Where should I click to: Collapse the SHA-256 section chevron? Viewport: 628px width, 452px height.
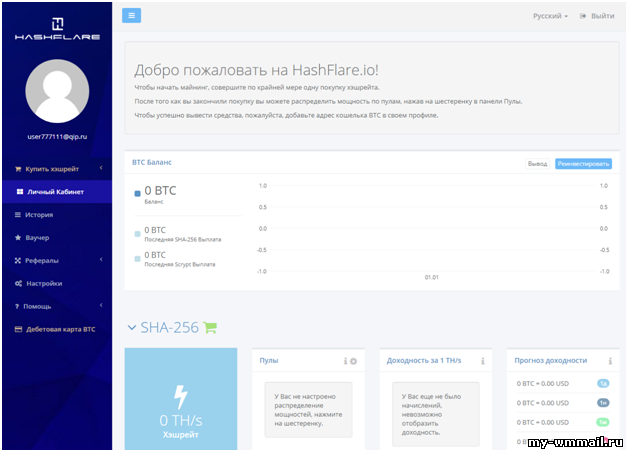tap(131, 328)
